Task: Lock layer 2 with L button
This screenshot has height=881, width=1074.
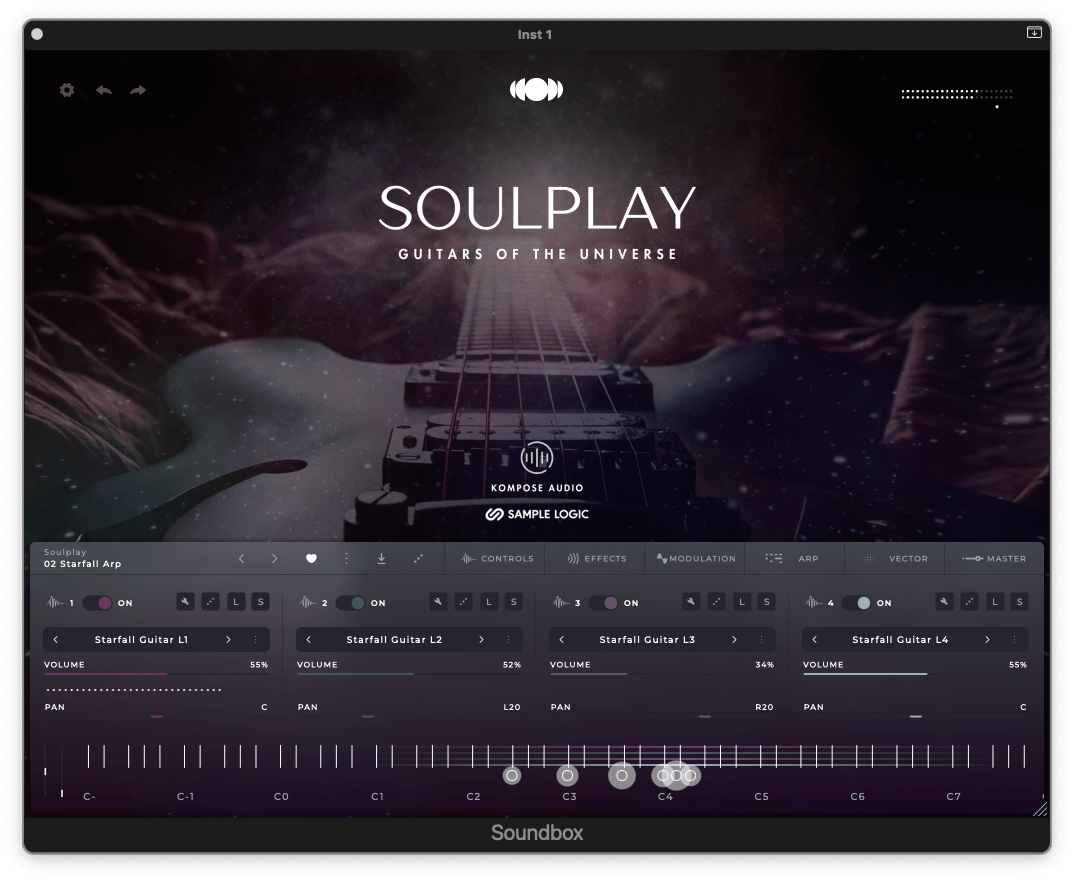Action: coord(488,602)
